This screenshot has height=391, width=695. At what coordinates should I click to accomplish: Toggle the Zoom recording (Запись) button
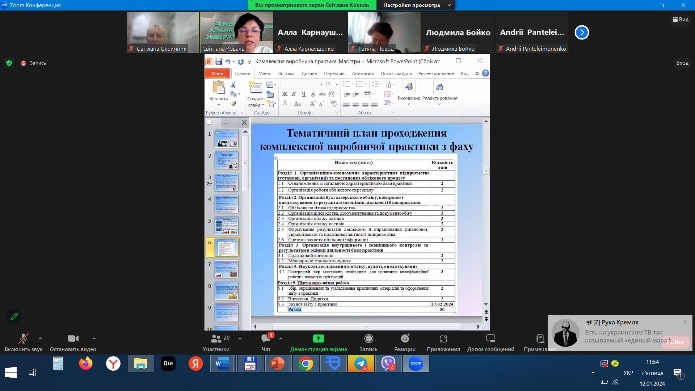coord(368,342)
